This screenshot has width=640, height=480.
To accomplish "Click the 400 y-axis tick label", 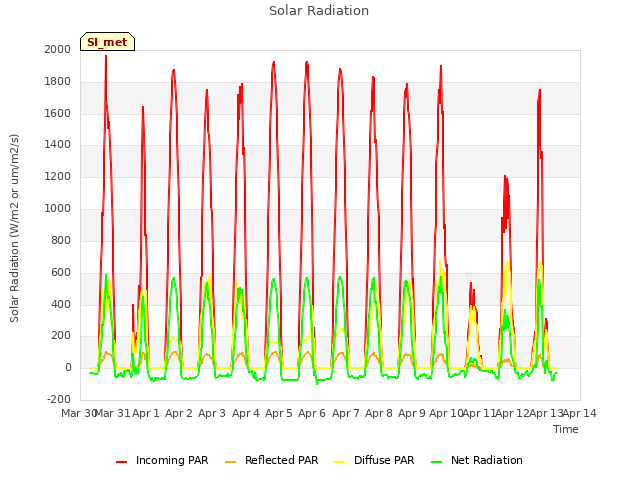I will coord(61,304).
